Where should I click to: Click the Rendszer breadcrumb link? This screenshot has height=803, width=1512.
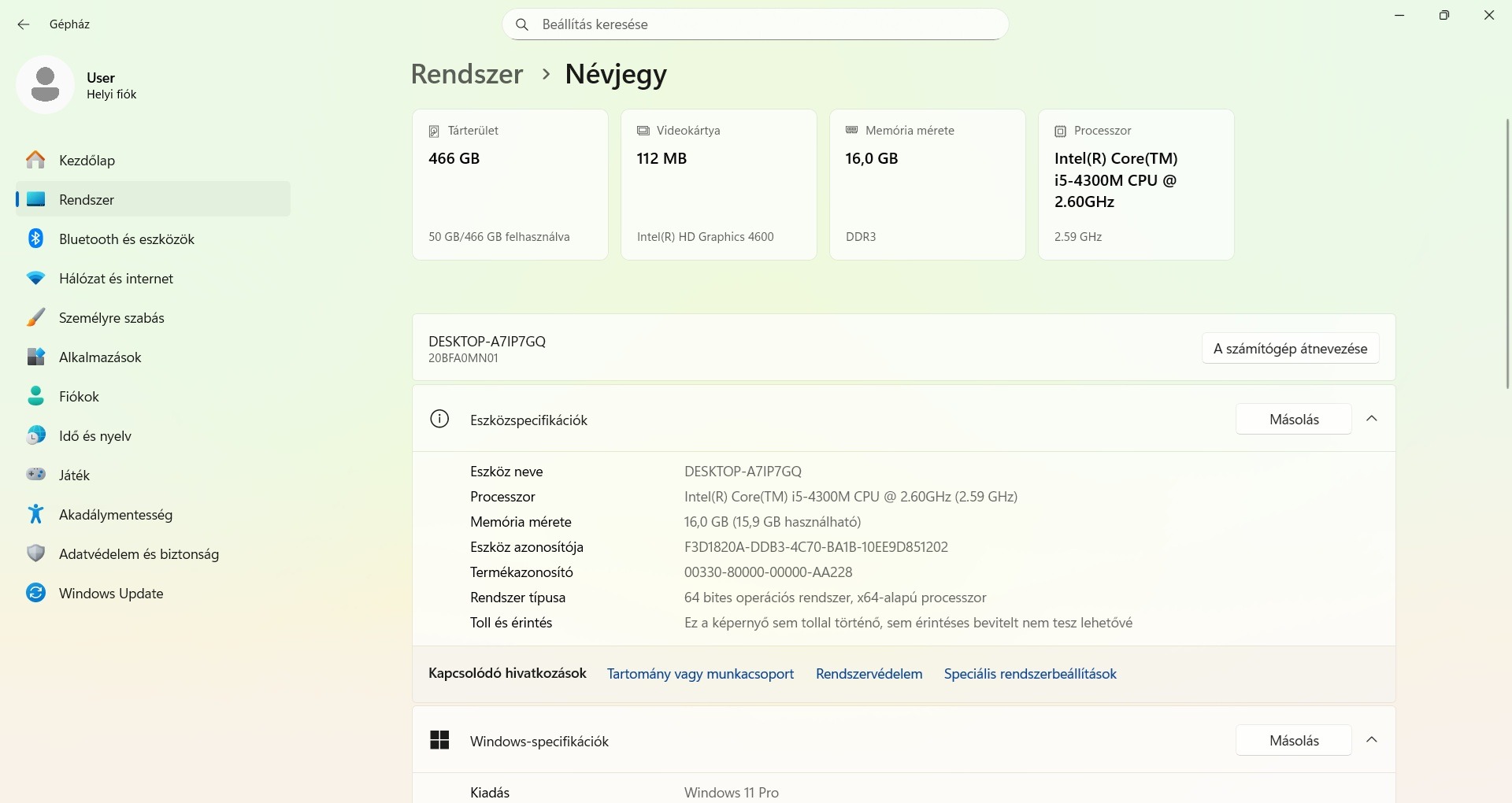[x=467, y=74]
